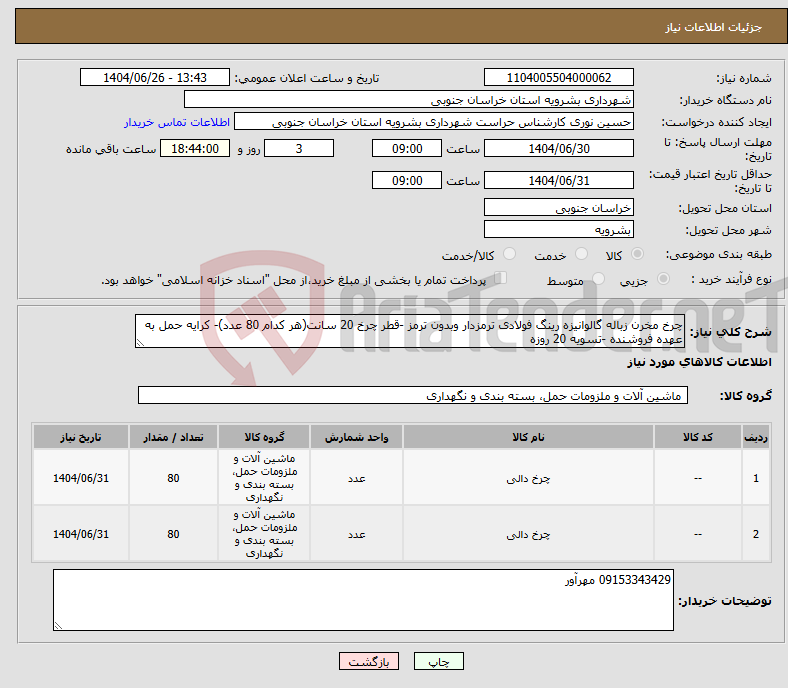Viewport: 788px width, 688px height.
Task: Click the remaining days field showing 3
Action: [x=299, y=148]
